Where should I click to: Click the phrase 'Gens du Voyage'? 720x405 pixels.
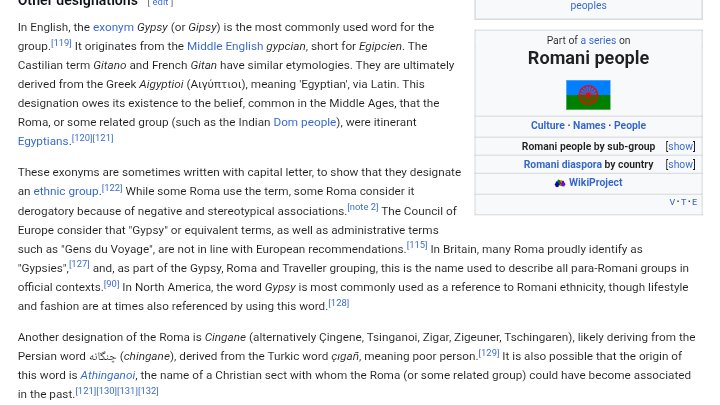108,249
